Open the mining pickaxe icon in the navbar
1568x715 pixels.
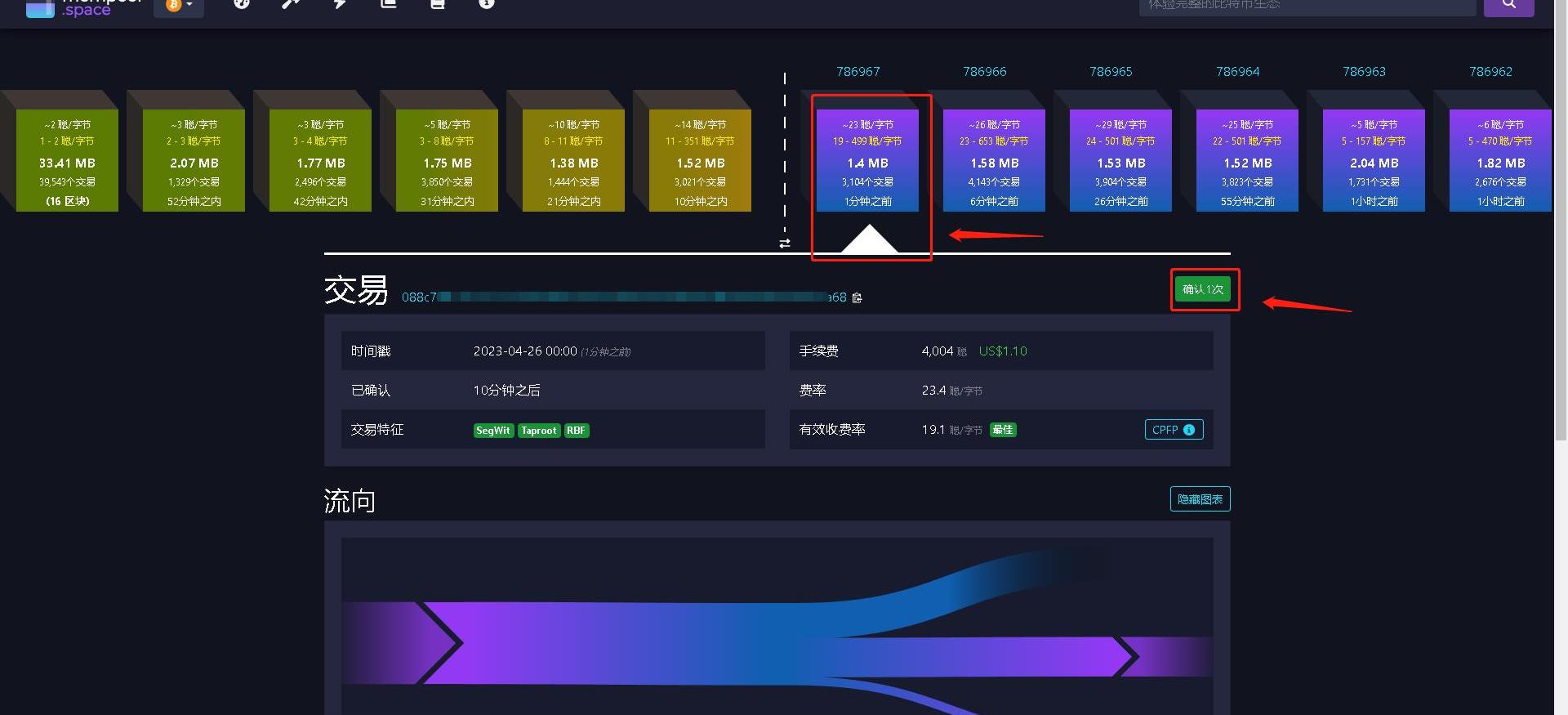[290, 4]
